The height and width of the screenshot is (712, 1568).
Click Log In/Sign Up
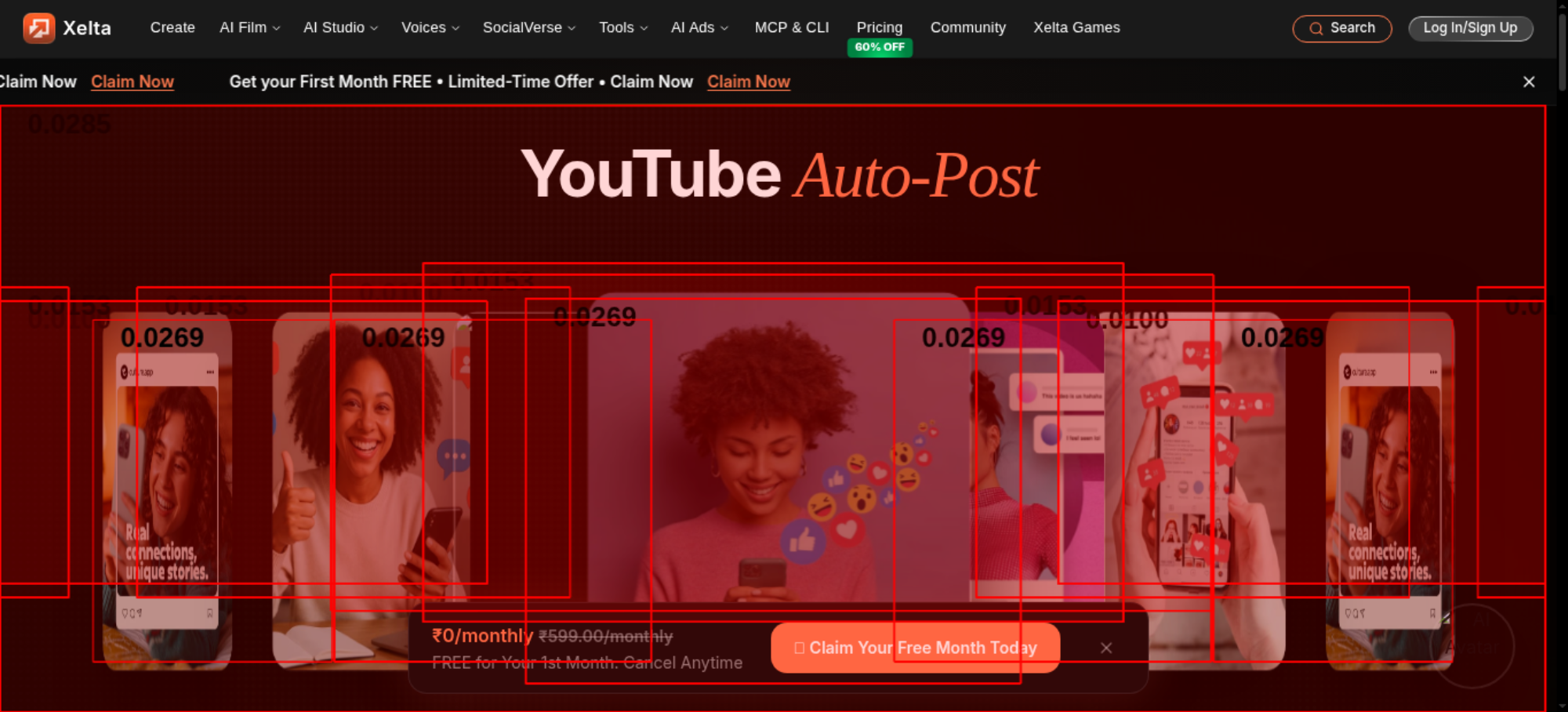click(x=1471, y=28)
